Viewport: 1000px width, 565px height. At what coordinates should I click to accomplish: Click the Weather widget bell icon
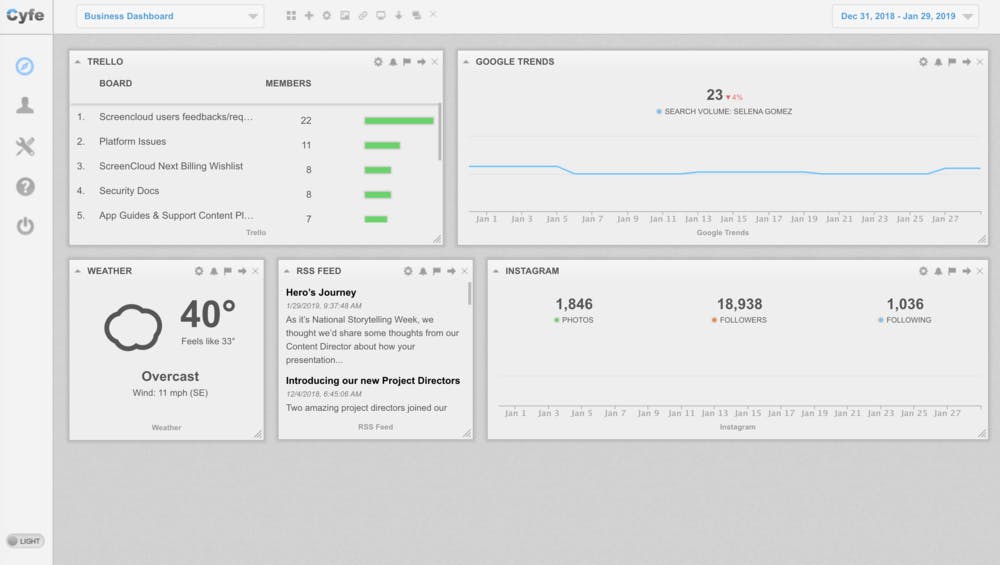[214, 271]
